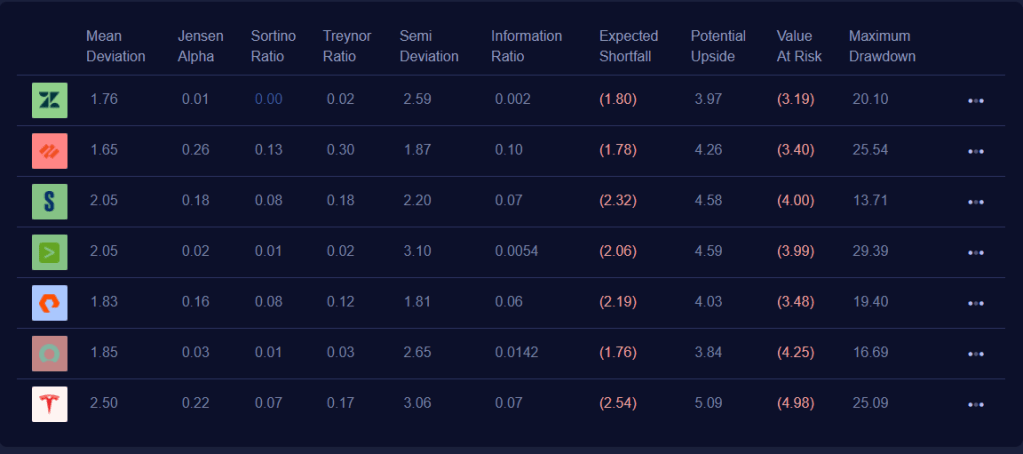Sort by Mean Deviation column header
Screen dimensions: 1023x454
point(115,46)
